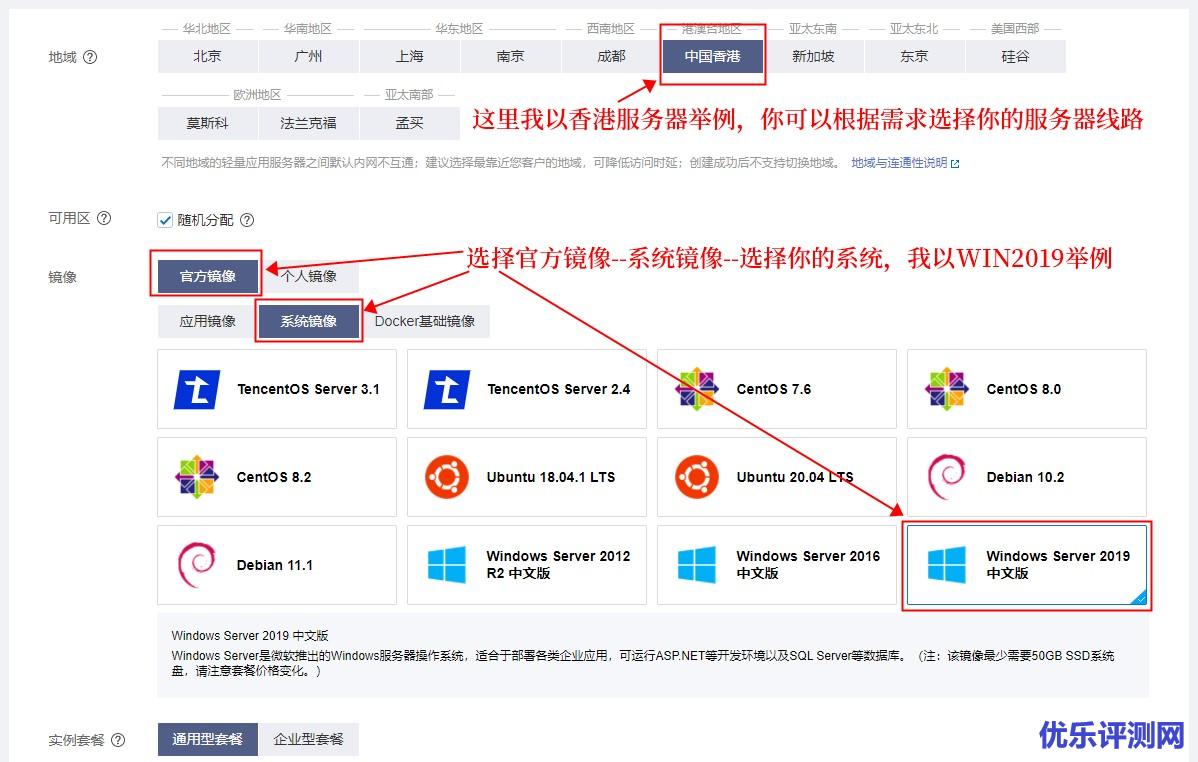This screenshot has width=1198, height=762.
Task: Pick the CentOS 8.2 text label
Action: pos(274,477)
